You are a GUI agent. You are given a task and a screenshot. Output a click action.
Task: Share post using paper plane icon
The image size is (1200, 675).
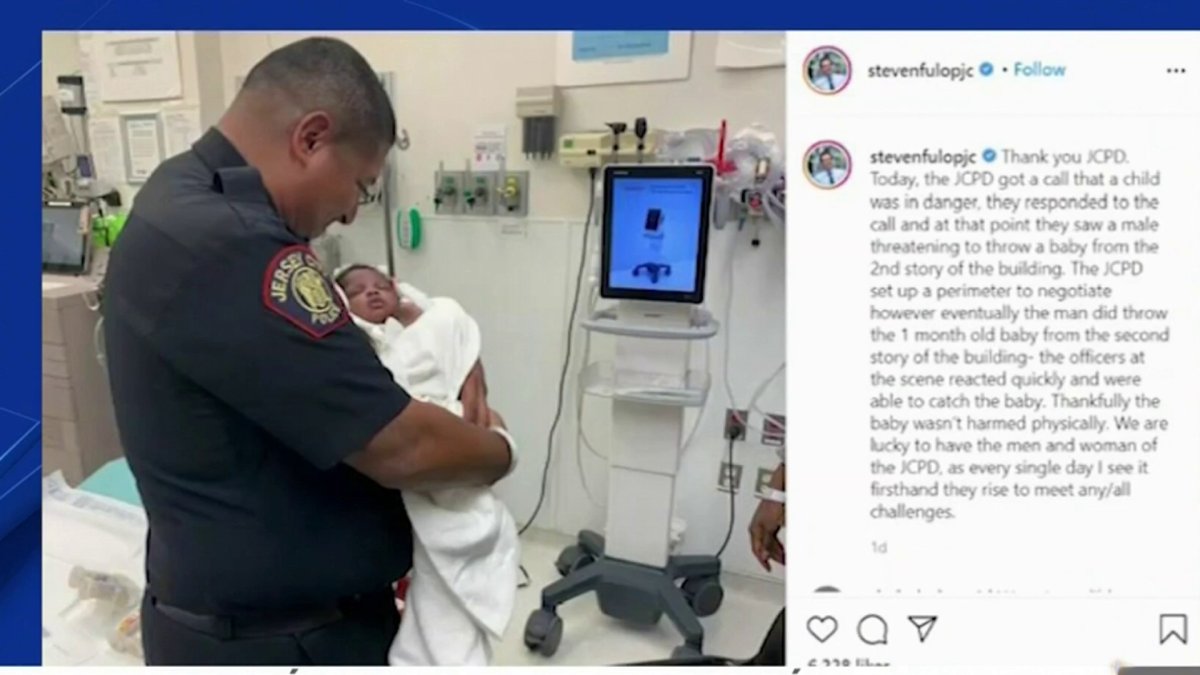[922, 628]
